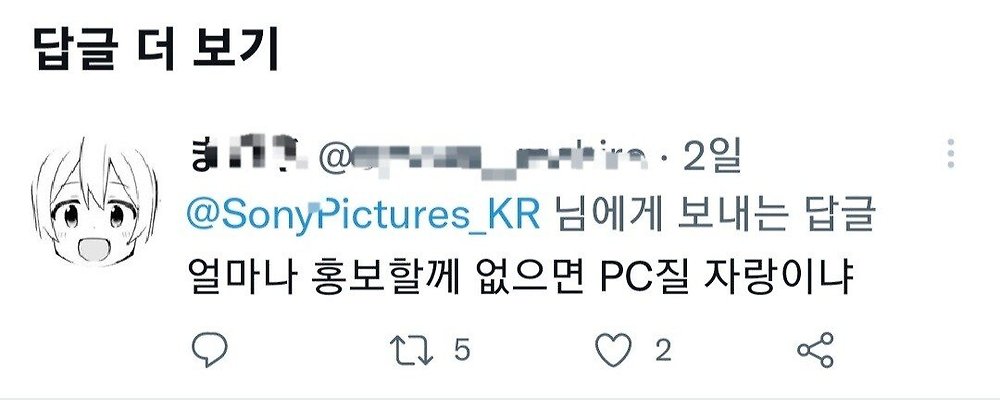The image size is (1000, 409).
Task: Like the reply with the heart icon
Action: 613,350
